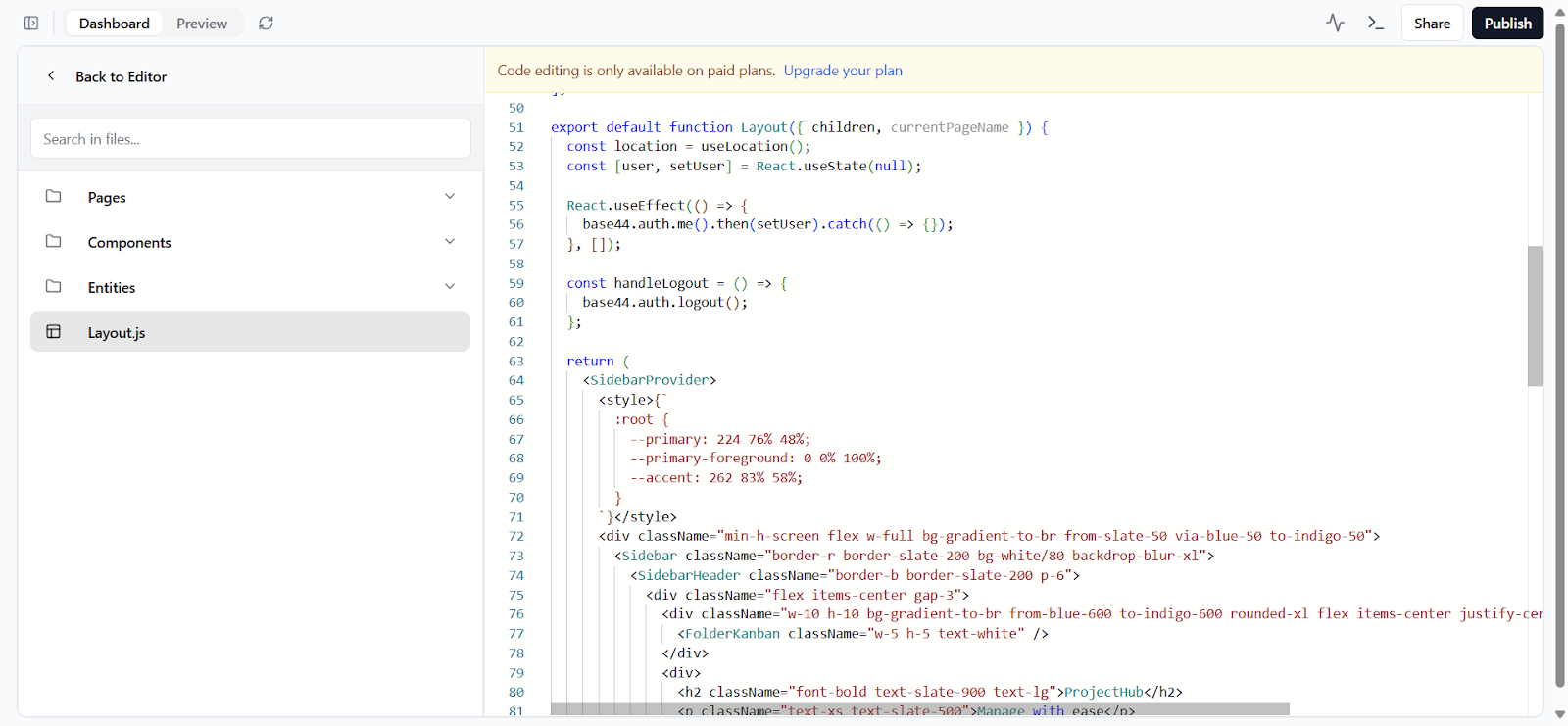Expand the Entities folder chevron

coord(450,286)
